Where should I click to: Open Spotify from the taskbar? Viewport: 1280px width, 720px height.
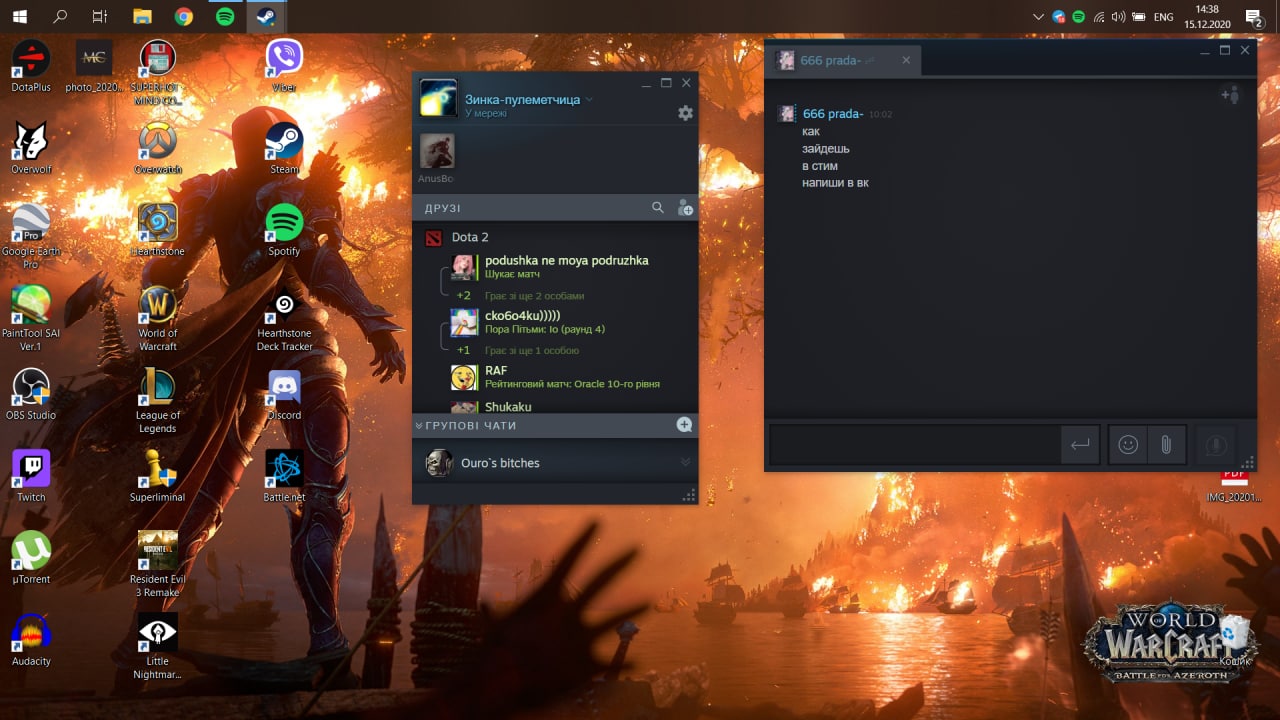[x=225, y=16]
